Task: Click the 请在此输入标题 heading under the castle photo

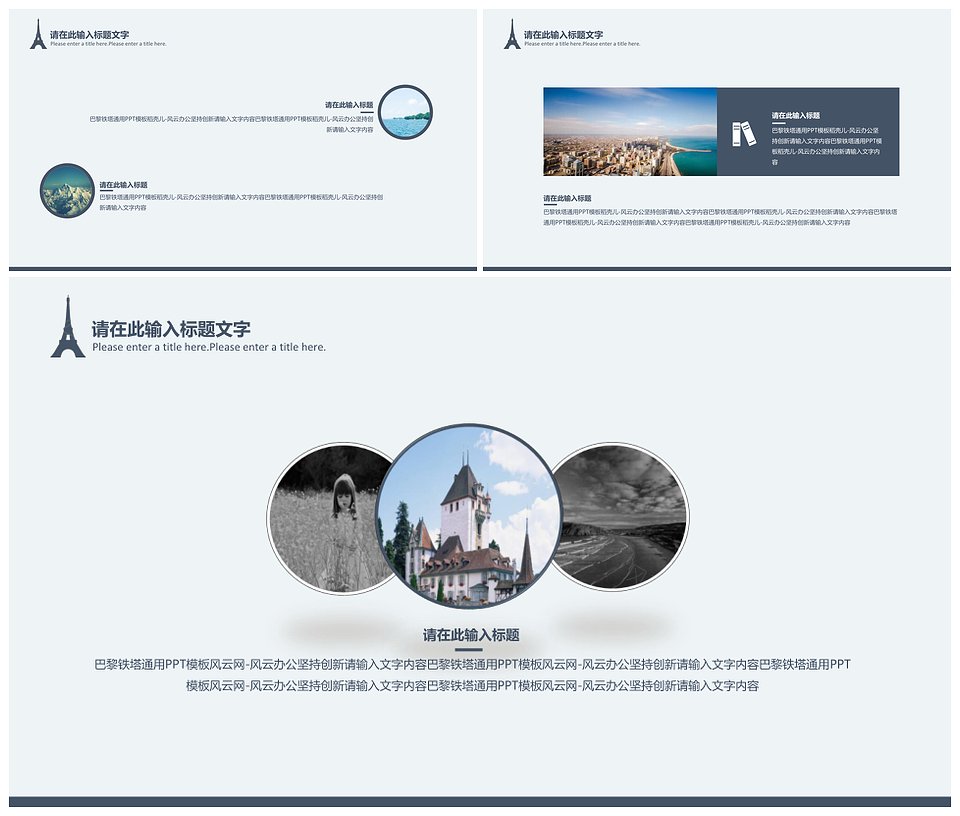Action: [471, 635]
